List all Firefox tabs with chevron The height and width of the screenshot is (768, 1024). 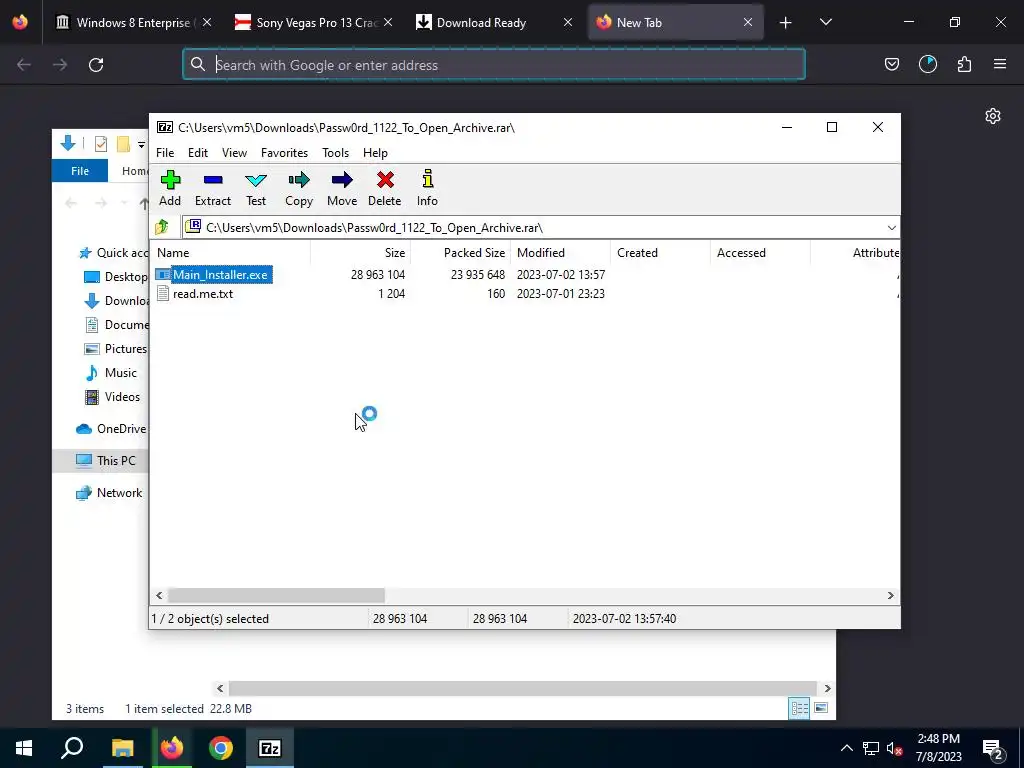(x=825, y=23)
